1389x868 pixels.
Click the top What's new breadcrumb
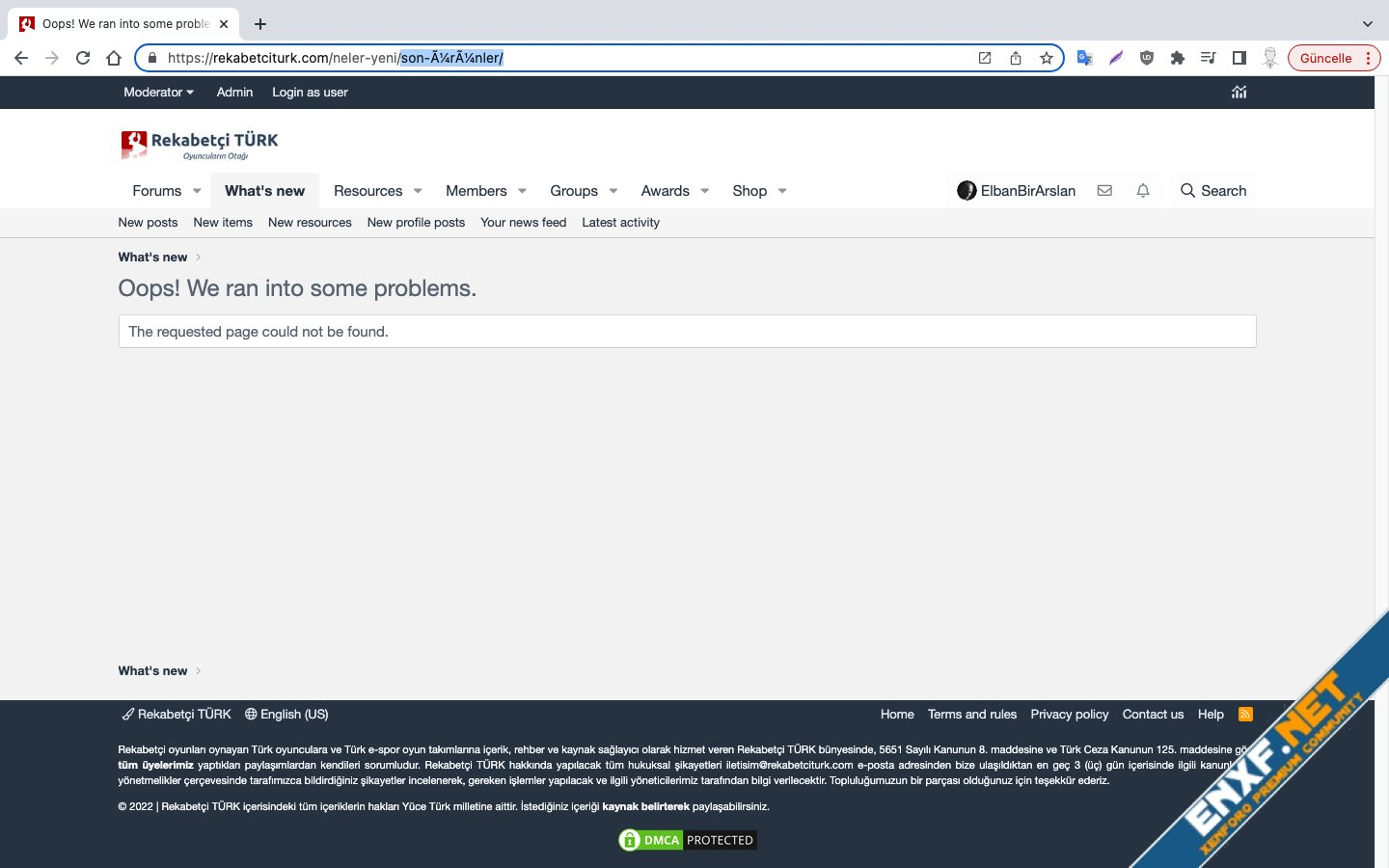click(152, 258)
